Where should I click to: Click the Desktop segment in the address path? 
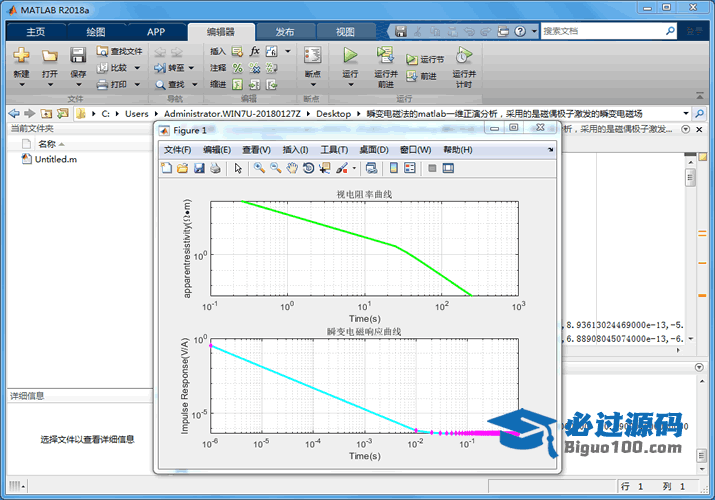click(x=333, y=113)
